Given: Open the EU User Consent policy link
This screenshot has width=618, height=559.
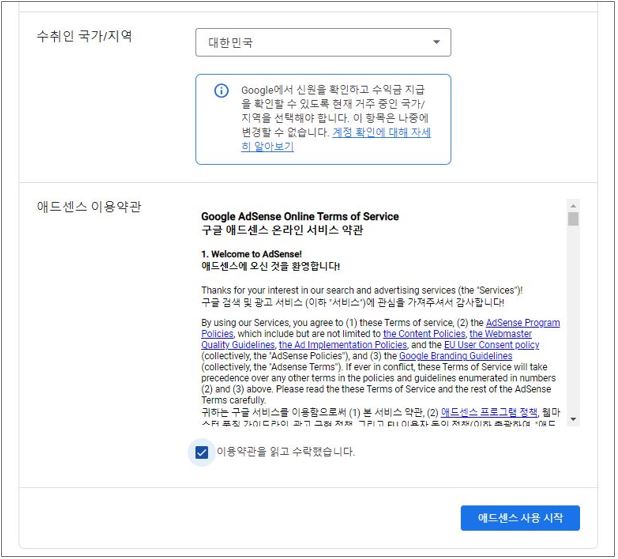Looking at the screenshot, I should (489, 345).
